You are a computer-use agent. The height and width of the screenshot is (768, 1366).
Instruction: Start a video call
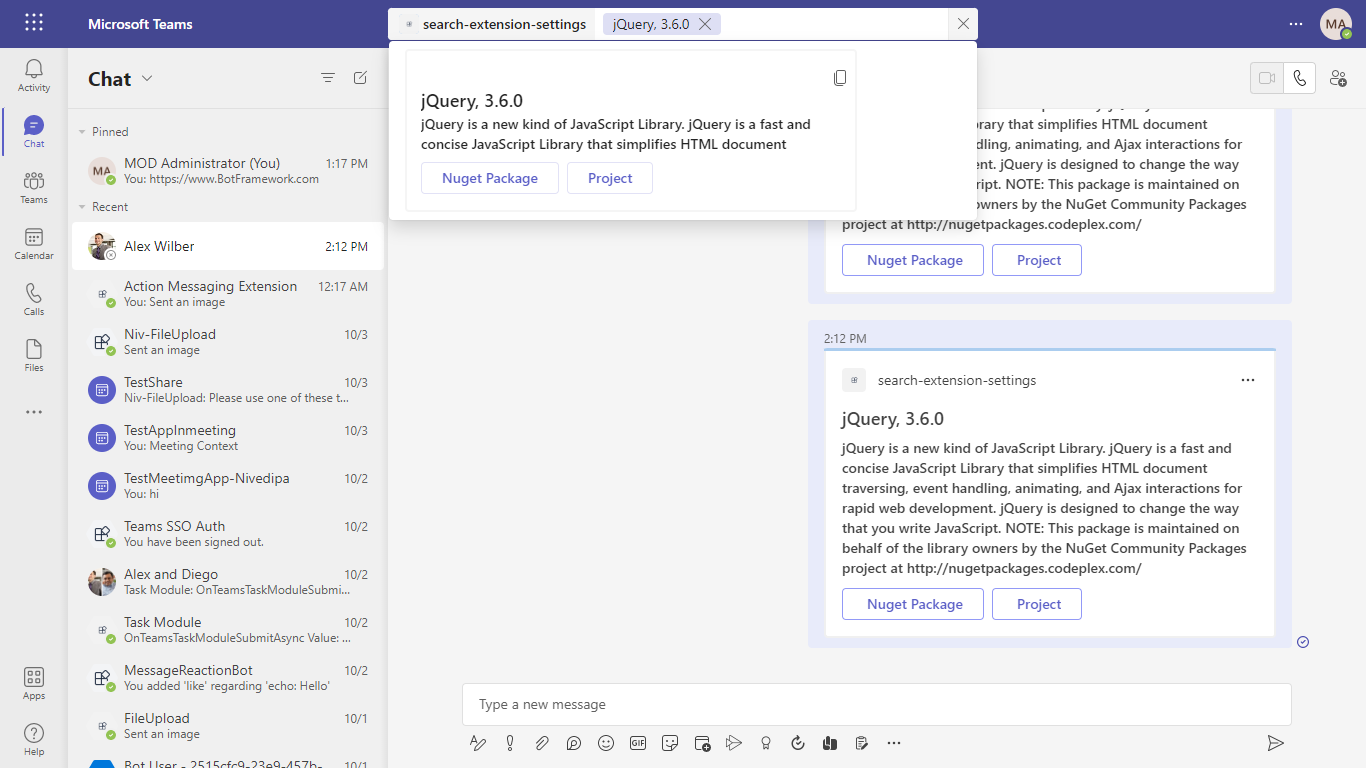[1267, 78]
